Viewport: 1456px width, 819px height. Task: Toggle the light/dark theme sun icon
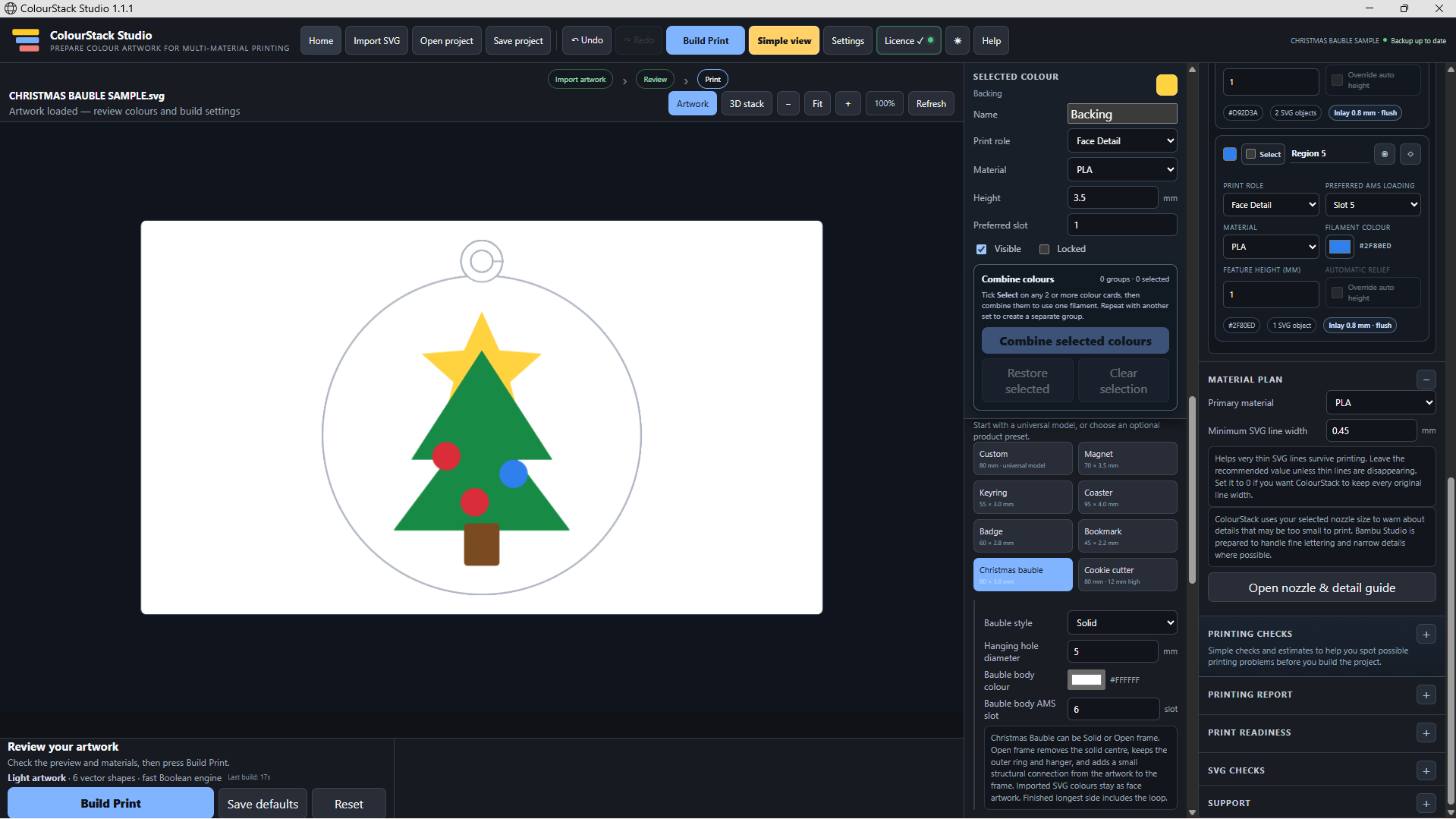point(958,41)
